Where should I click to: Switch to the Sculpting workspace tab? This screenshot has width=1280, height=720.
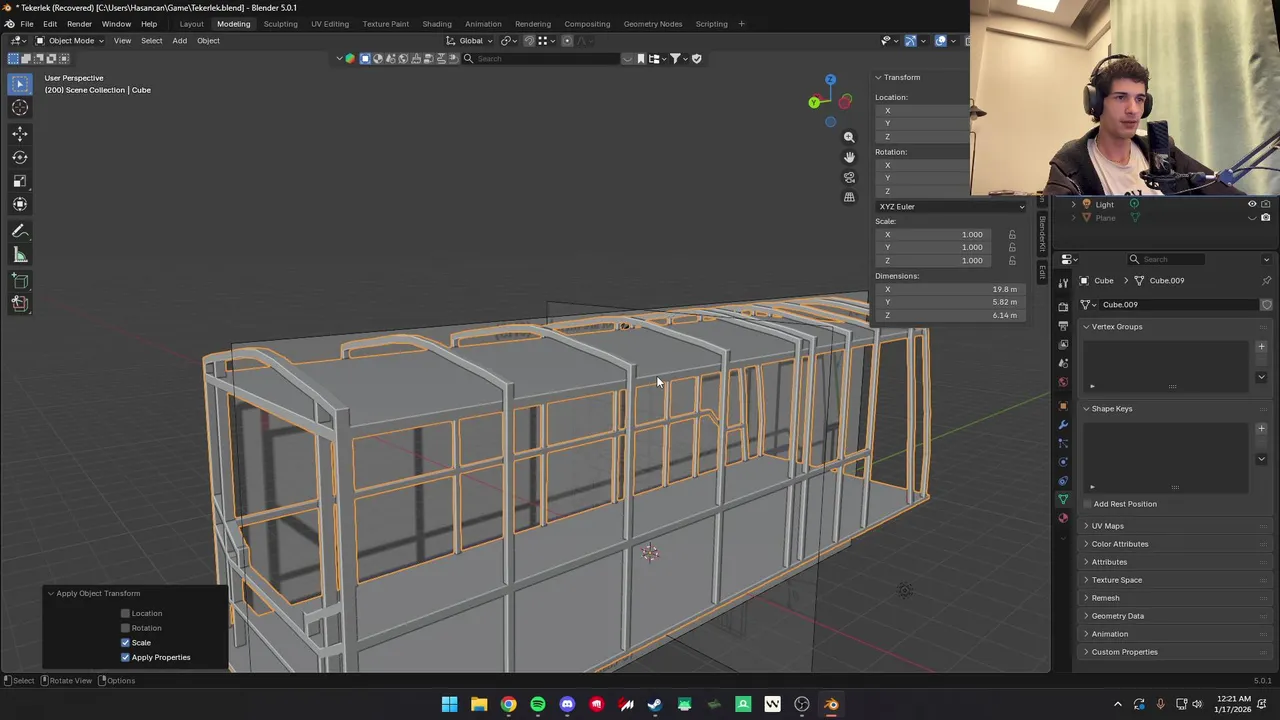coord(280,24)
